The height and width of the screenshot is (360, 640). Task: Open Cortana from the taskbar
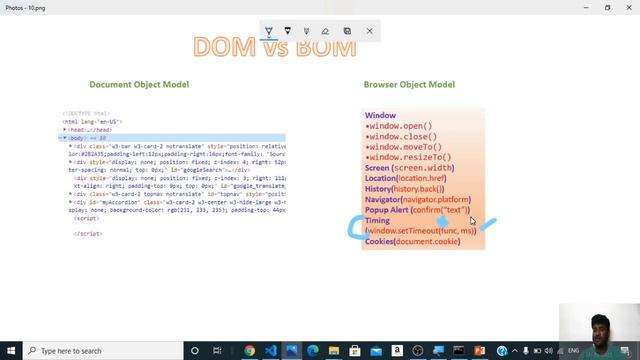coord(195,351)
